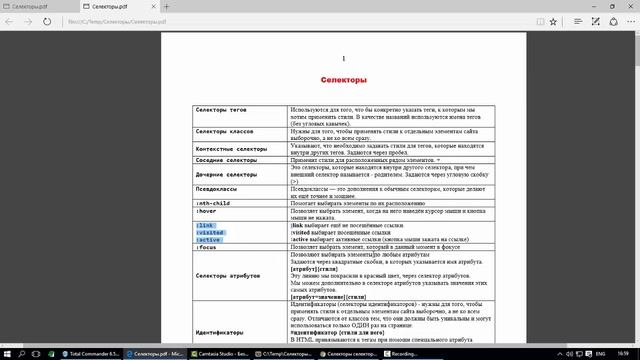
Task: Open taskbar Search magnifier
Action: pos(22,354)
